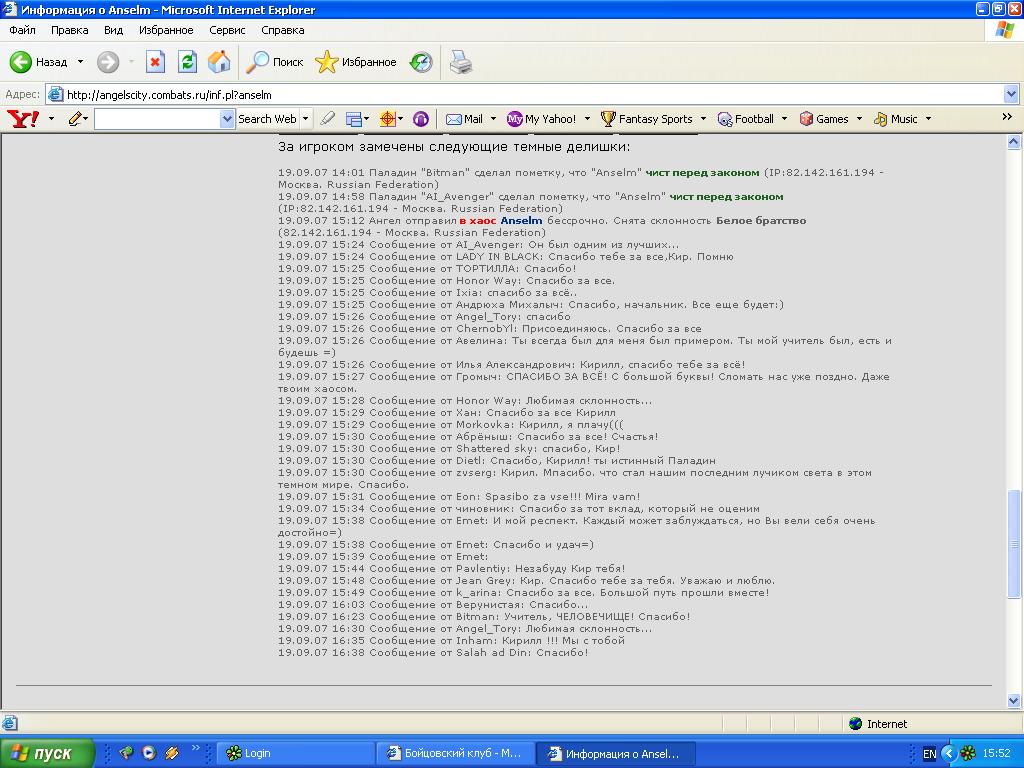Click the Back (Назад) arrow icon
The height and width of the screenshot is (768, 1024).
[20, 62]
